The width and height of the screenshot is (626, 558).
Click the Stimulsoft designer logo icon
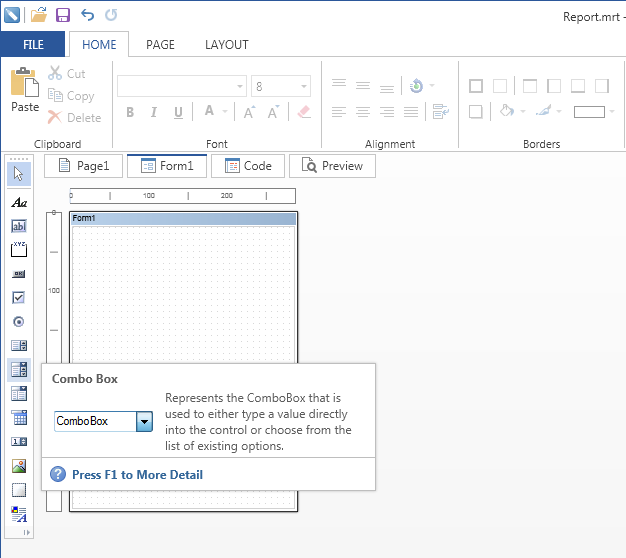tap(12, 15)
